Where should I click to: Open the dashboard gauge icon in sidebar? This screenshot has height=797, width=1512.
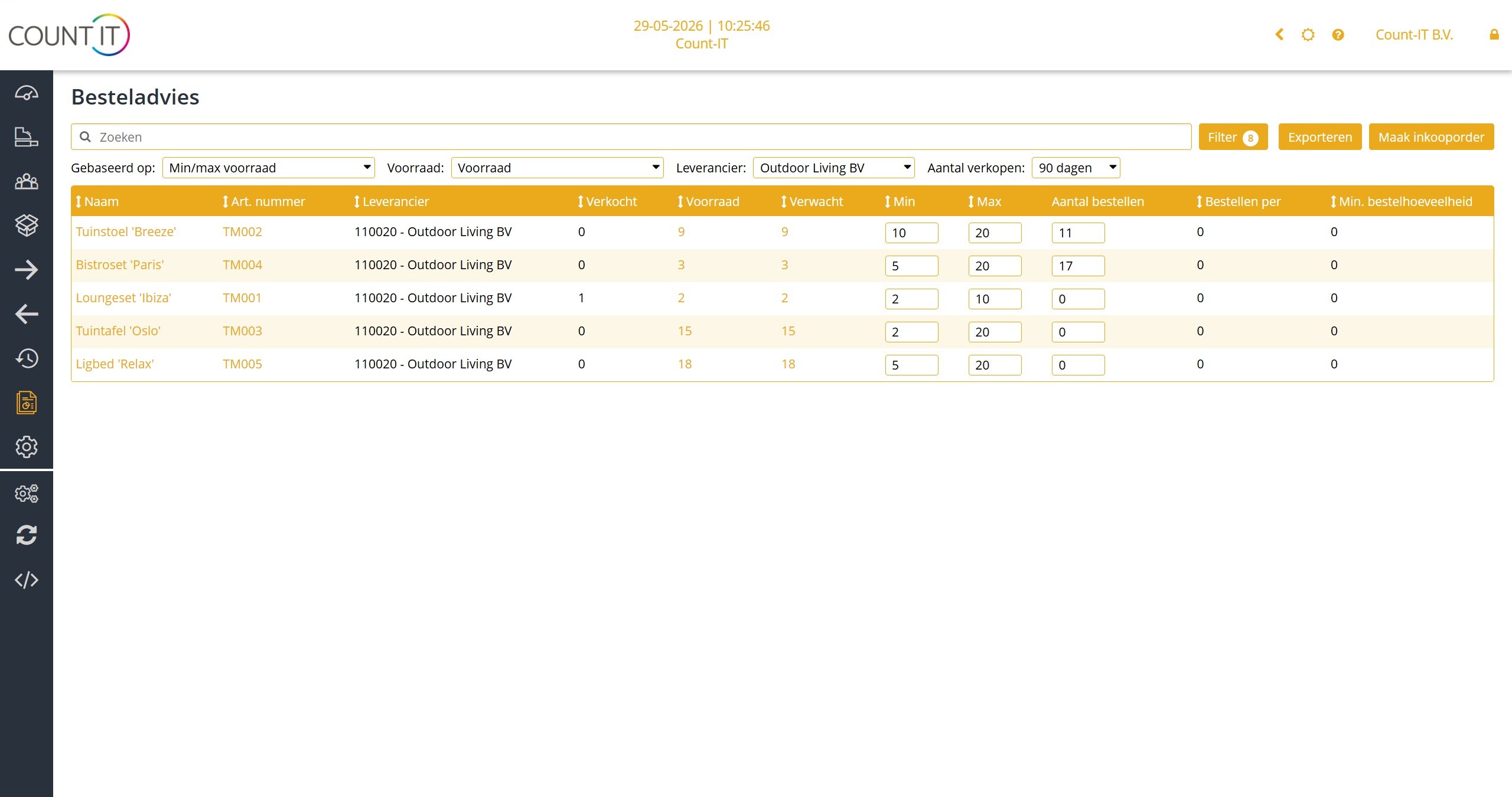(27, 93)
